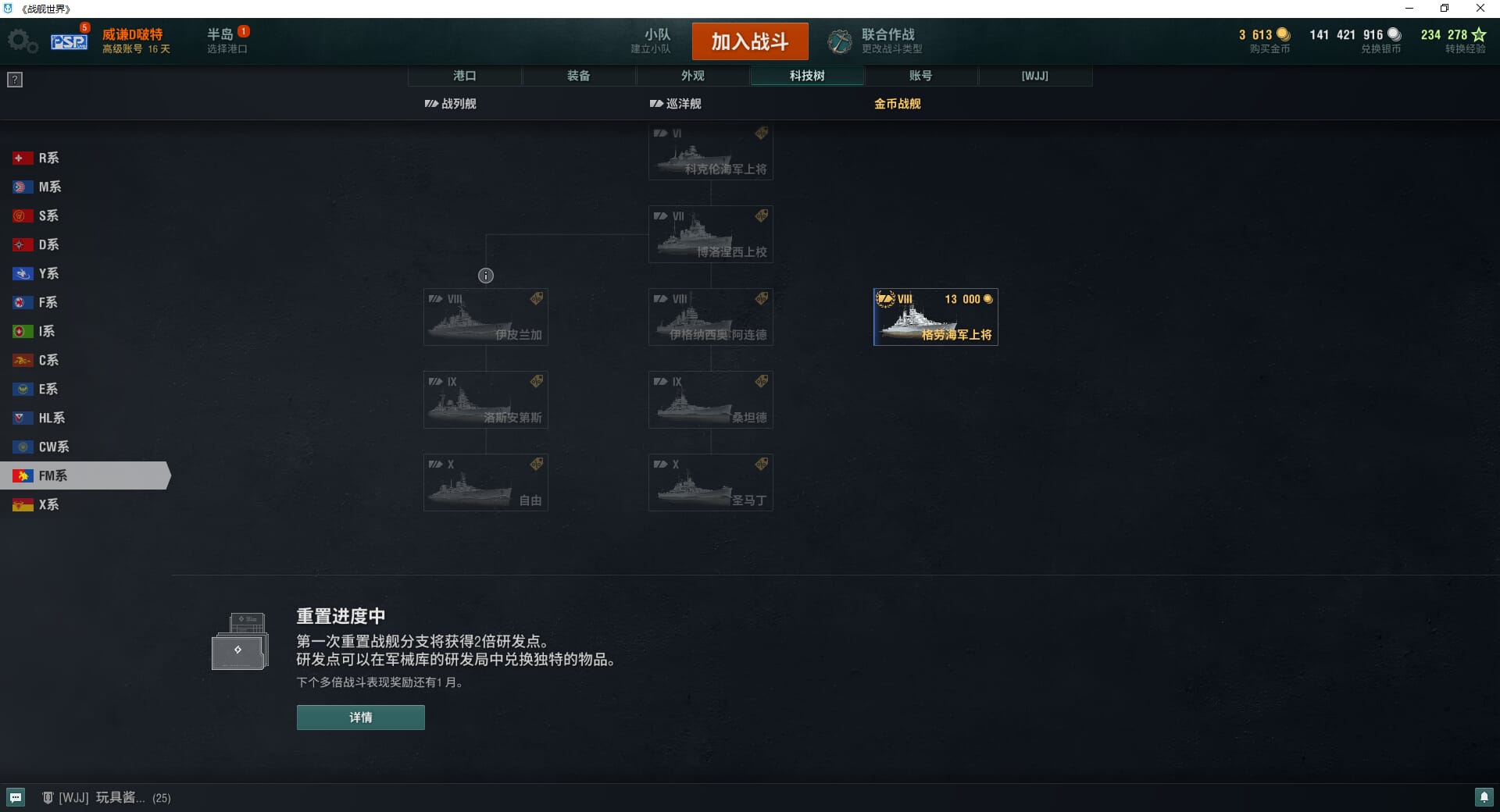The height and width of the screenshot is (812, 1500).
Task: Open the 半岛 port selection dropdown
Action: click(227, 41)
